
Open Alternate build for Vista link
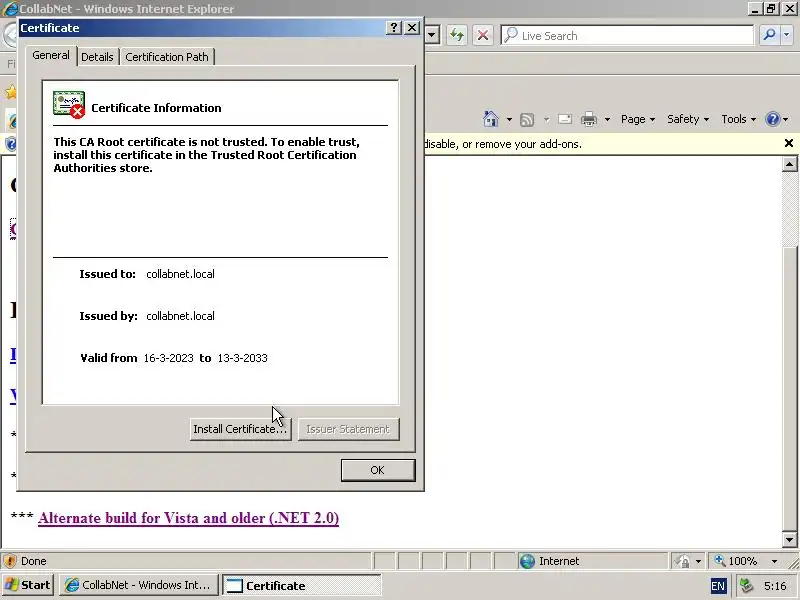coord(188,518)
